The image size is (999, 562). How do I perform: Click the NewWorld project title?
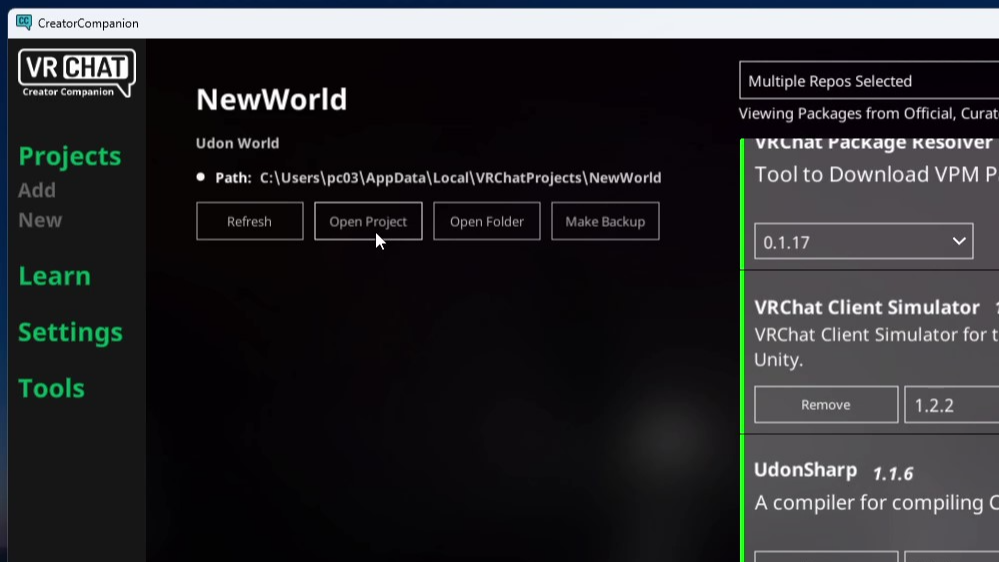pos(271,99)
